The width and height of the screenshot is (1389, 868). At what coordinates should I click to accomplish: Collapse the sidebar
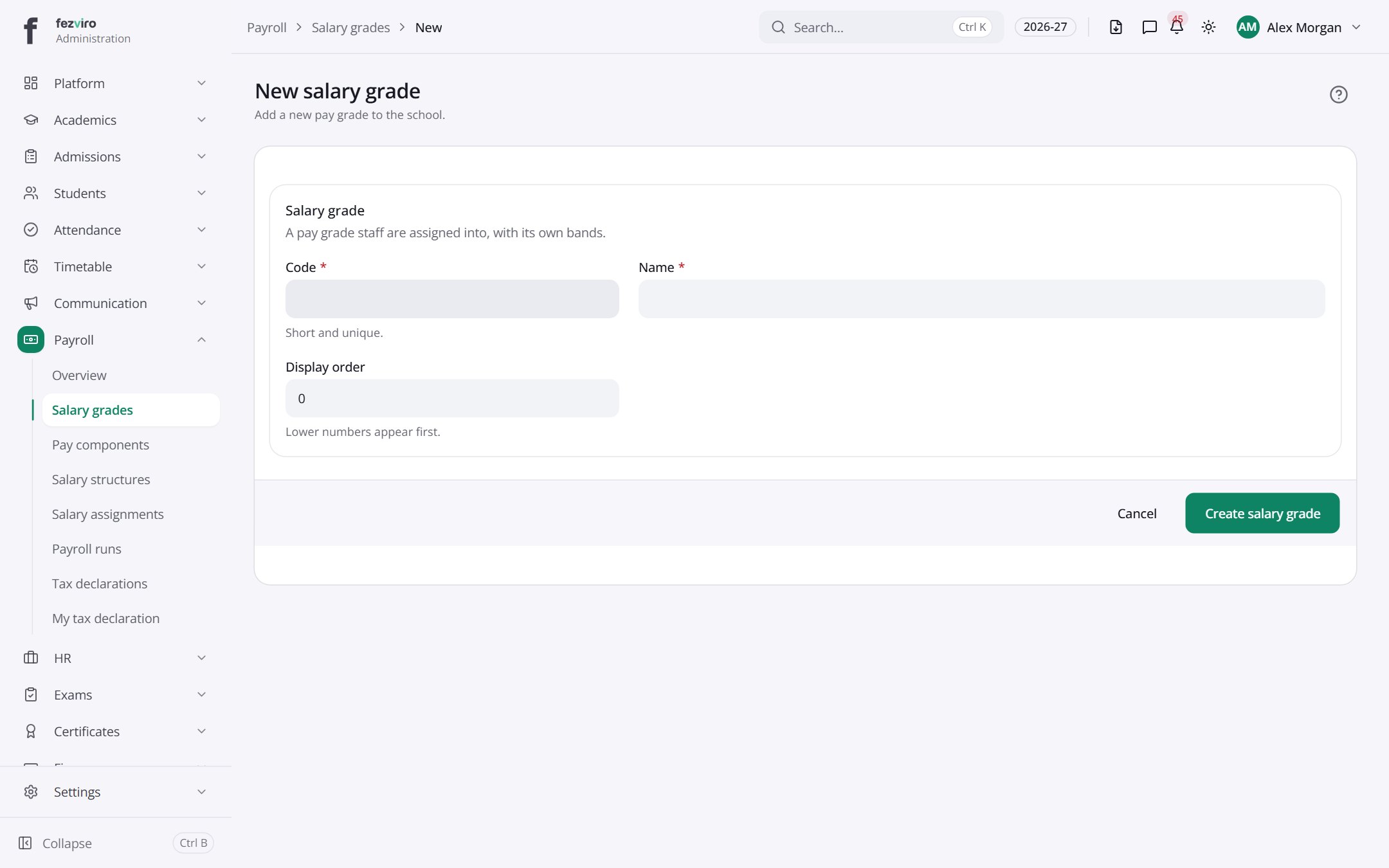[x=116, y=843]
